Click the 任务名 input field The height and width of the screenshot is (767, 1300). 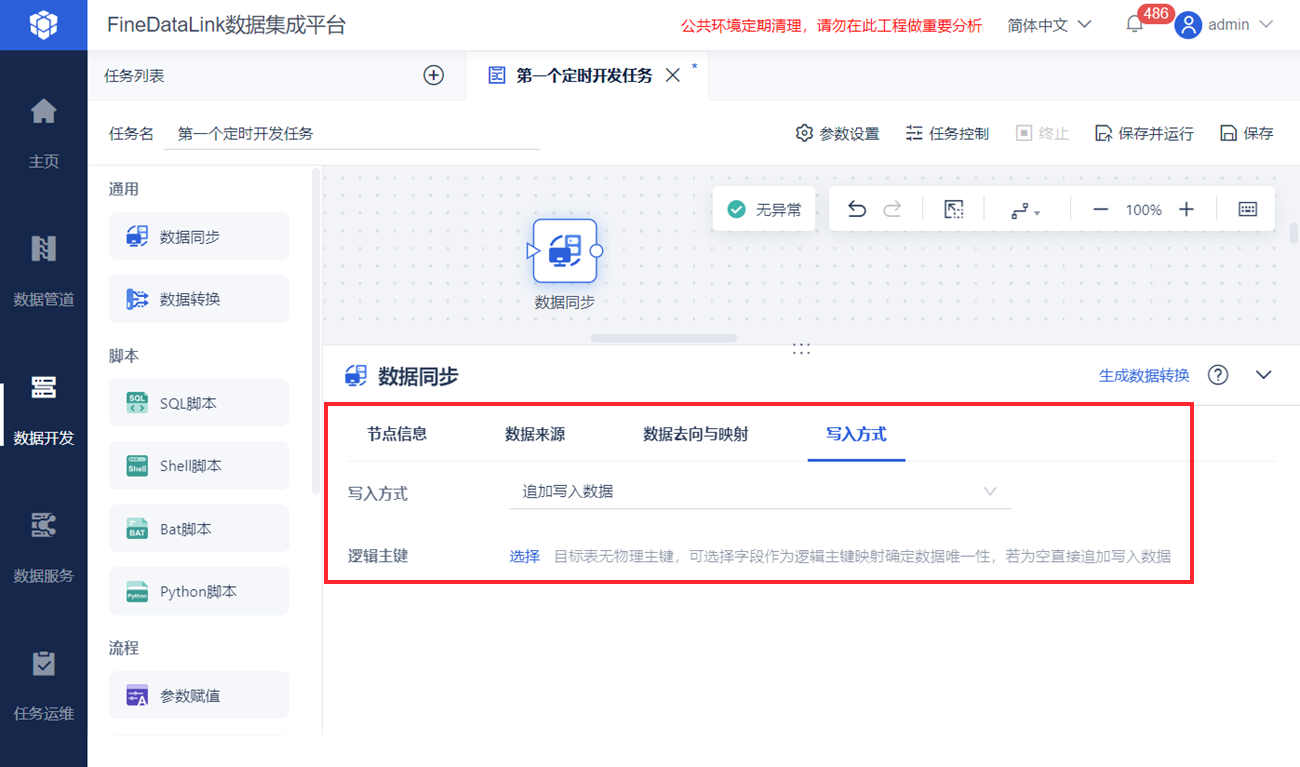pos(353,133)
